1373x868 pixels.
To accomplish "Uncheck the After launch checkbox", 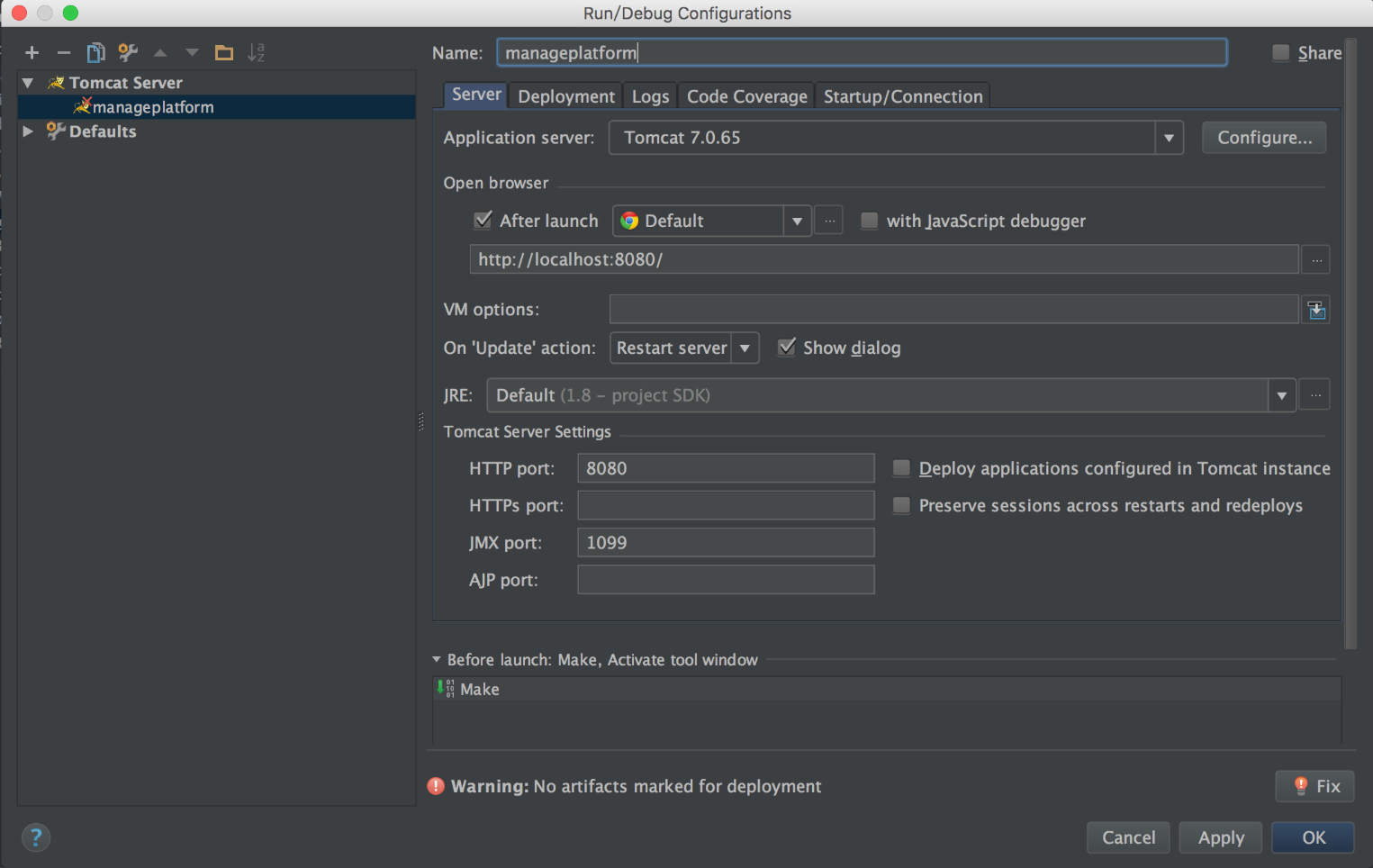I will point(483,220).
